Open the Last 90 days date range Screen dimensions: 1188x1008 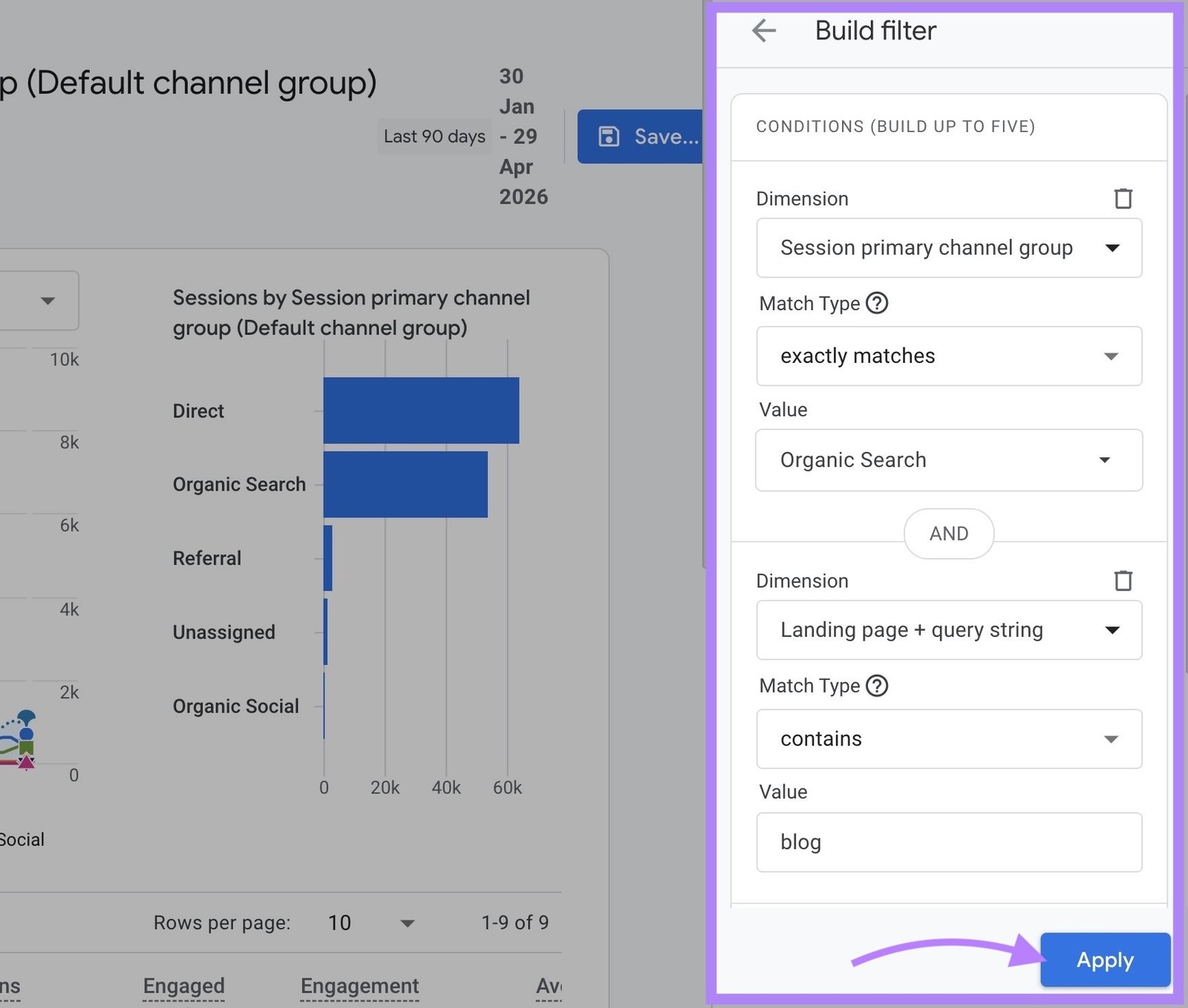(x=434, y=137)
